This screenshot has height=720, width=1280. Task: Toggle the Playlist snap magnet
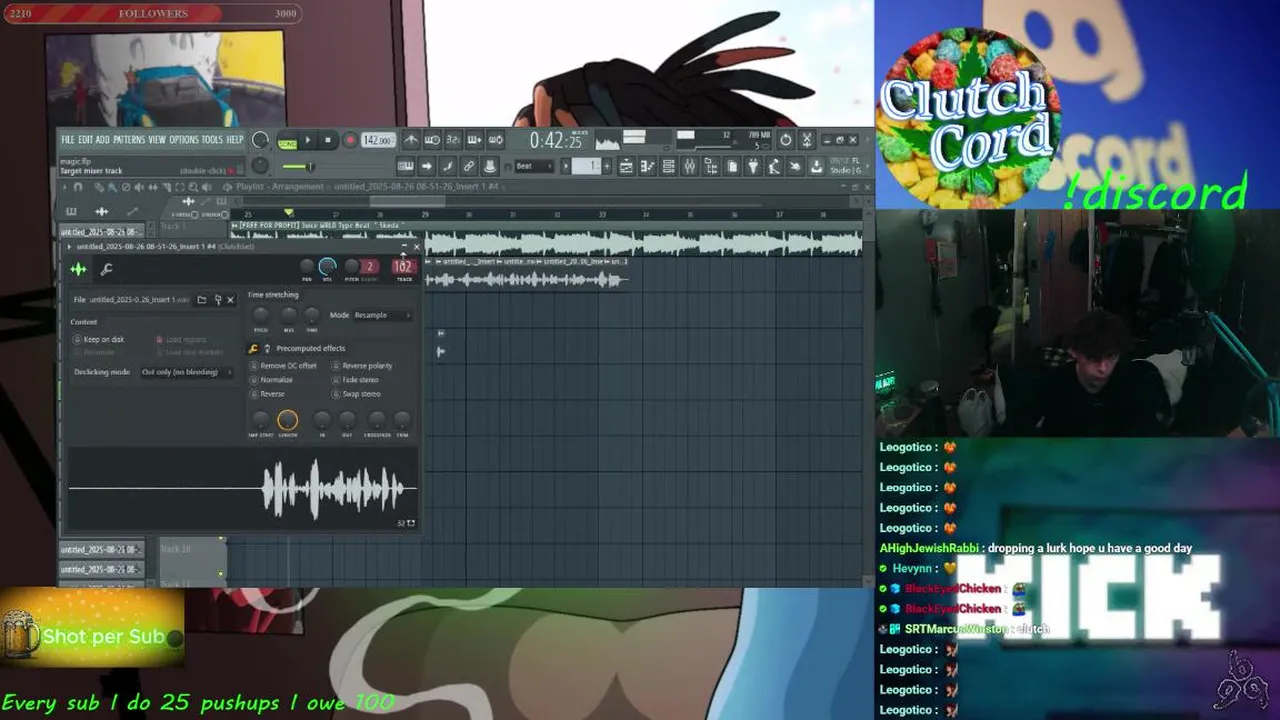79,187
